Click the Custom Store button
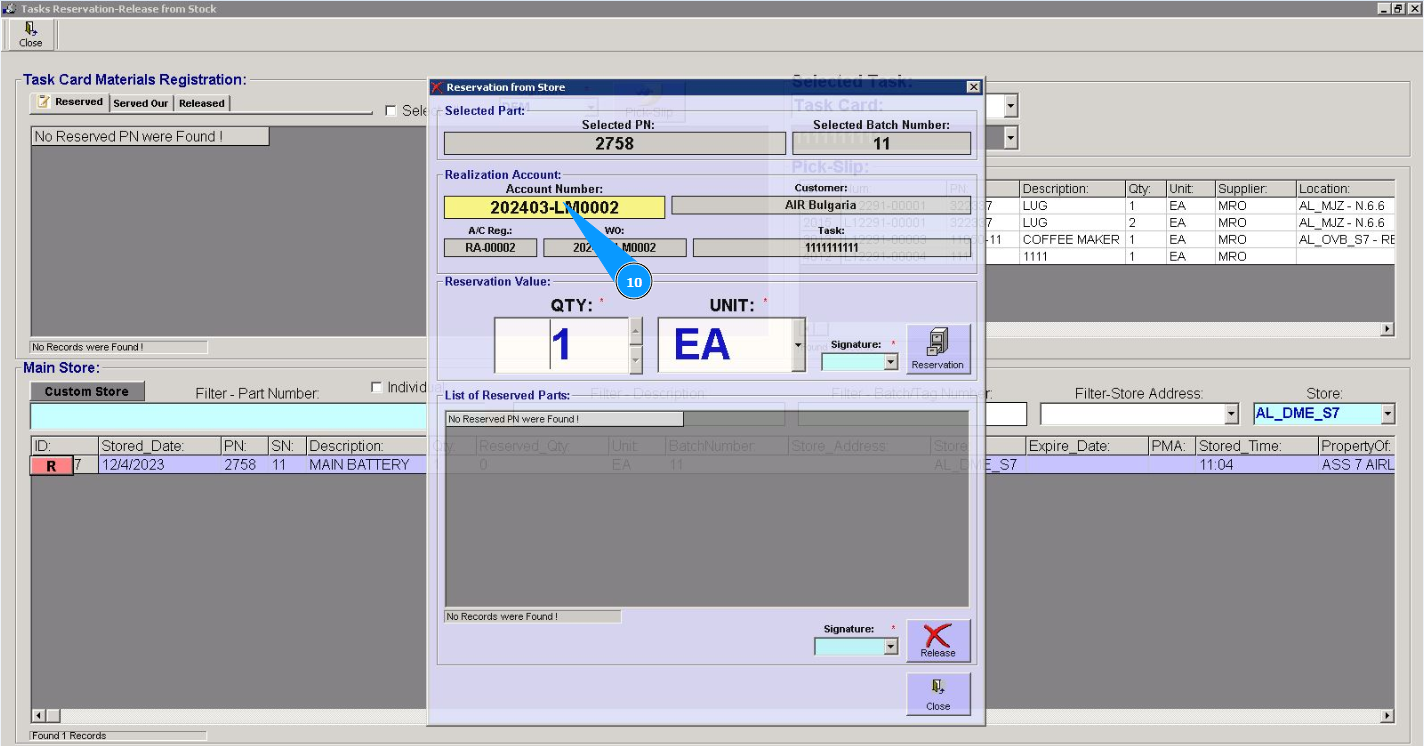Image resolution: width=1424 pixels, height=746 pixels. tap(87, 392)
